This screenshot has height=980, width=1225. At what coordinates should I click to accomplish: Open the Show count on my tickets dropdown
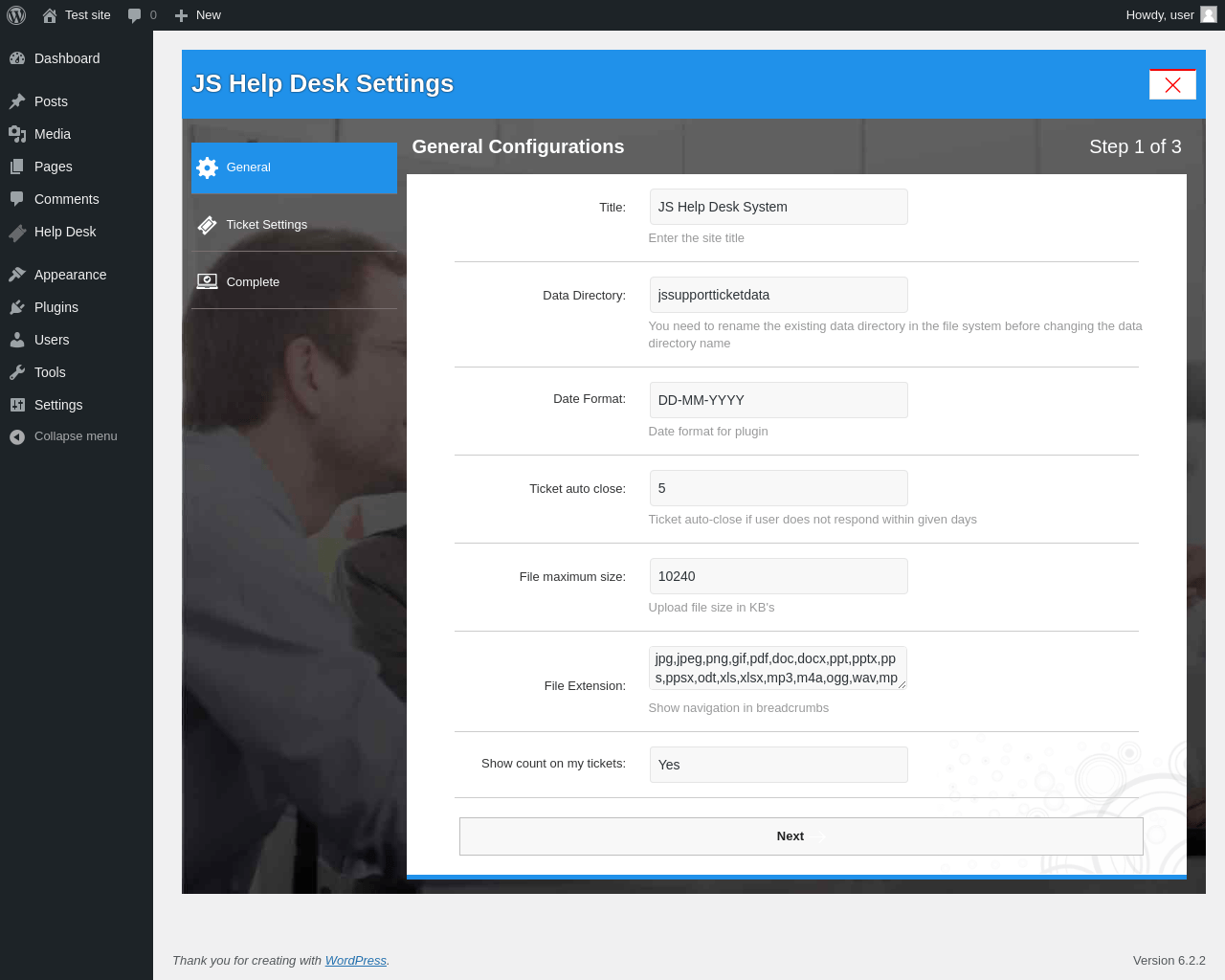[x=778, y=765]
